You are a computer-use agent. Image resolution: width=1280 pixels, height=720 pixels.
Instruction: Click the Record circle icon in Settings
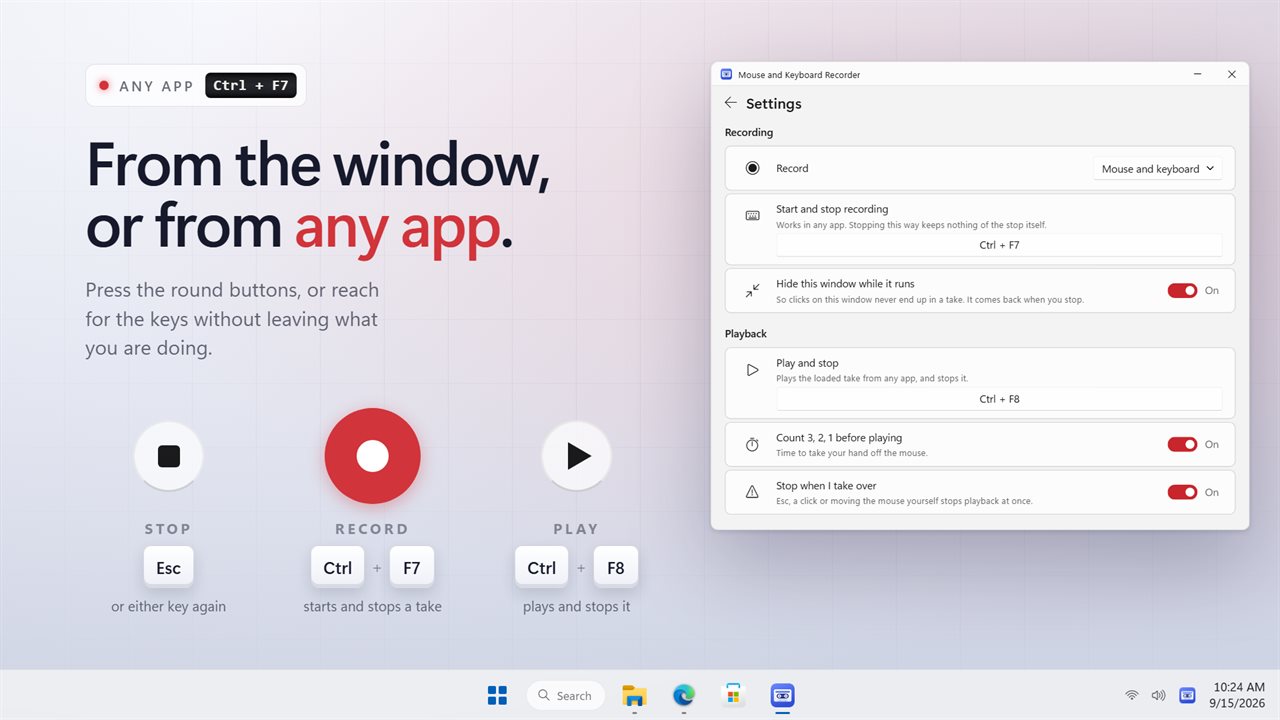point(752,168)
